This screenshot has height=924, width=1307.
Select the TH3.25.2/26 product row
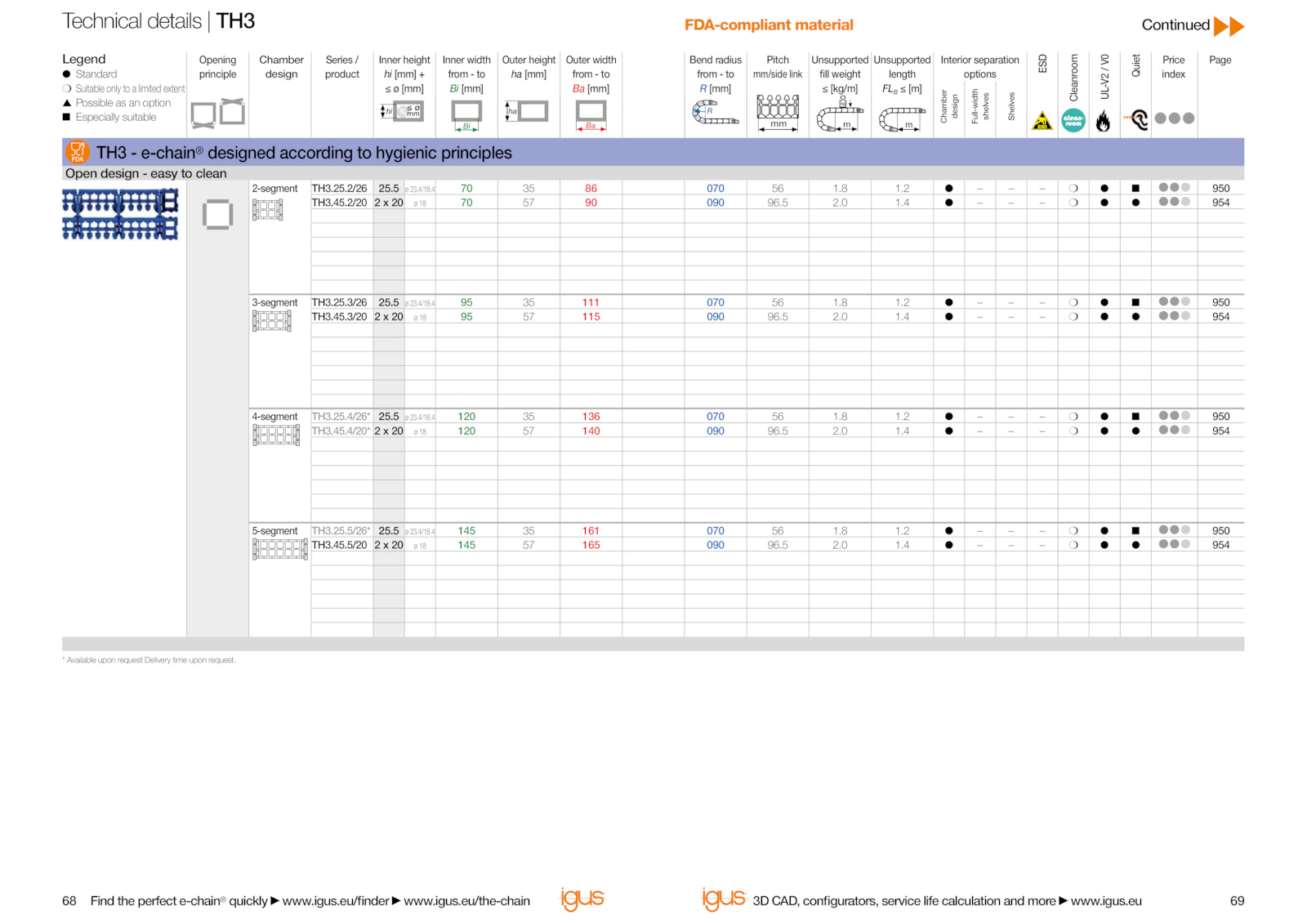coord(777,189)
